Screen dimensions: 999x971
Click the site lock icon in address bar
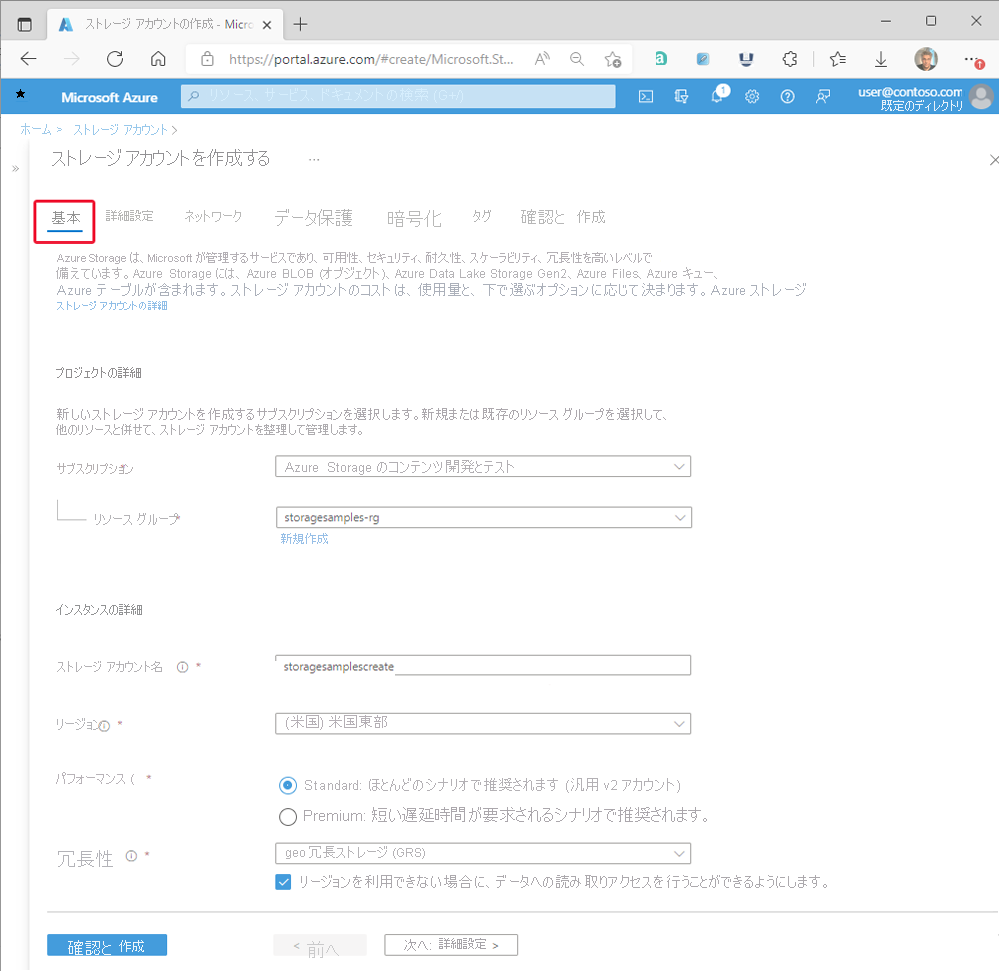(x=207, y=59)
